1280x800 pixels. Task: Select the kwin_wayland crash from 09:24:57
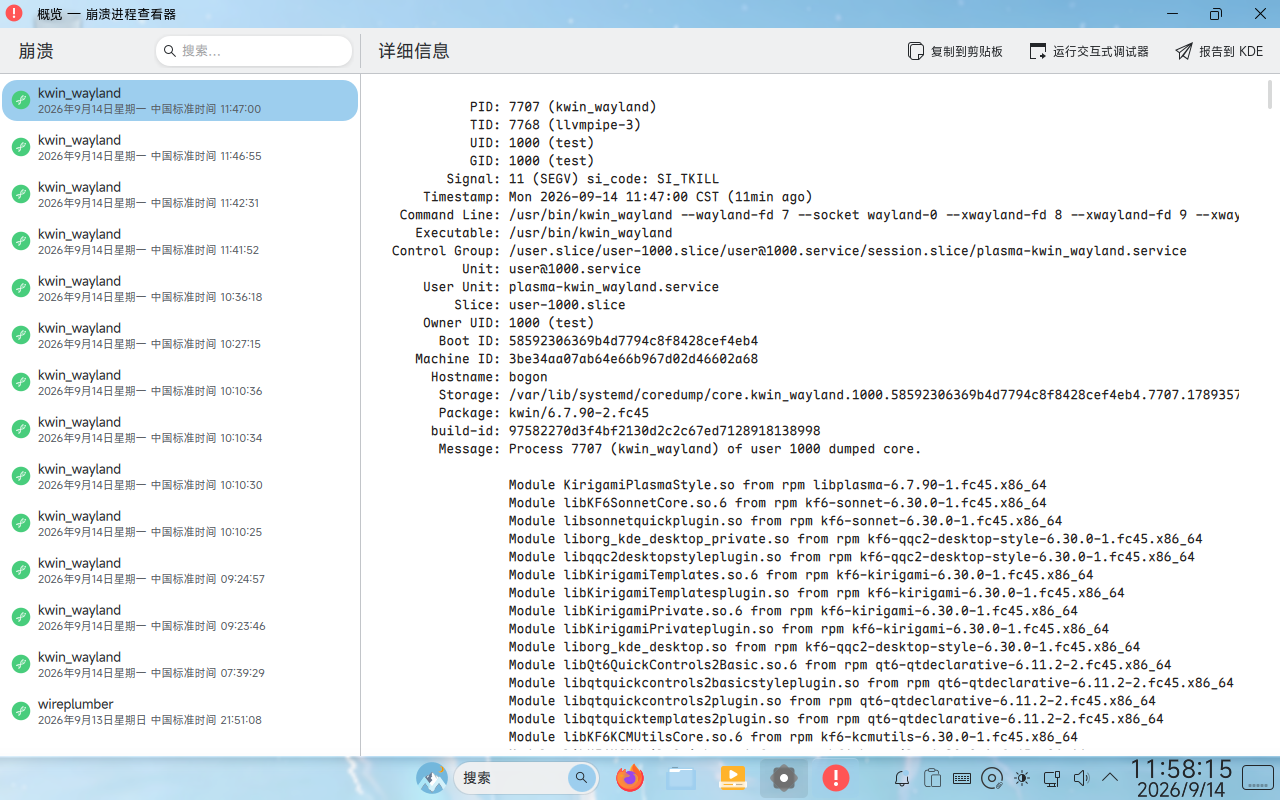180,570
